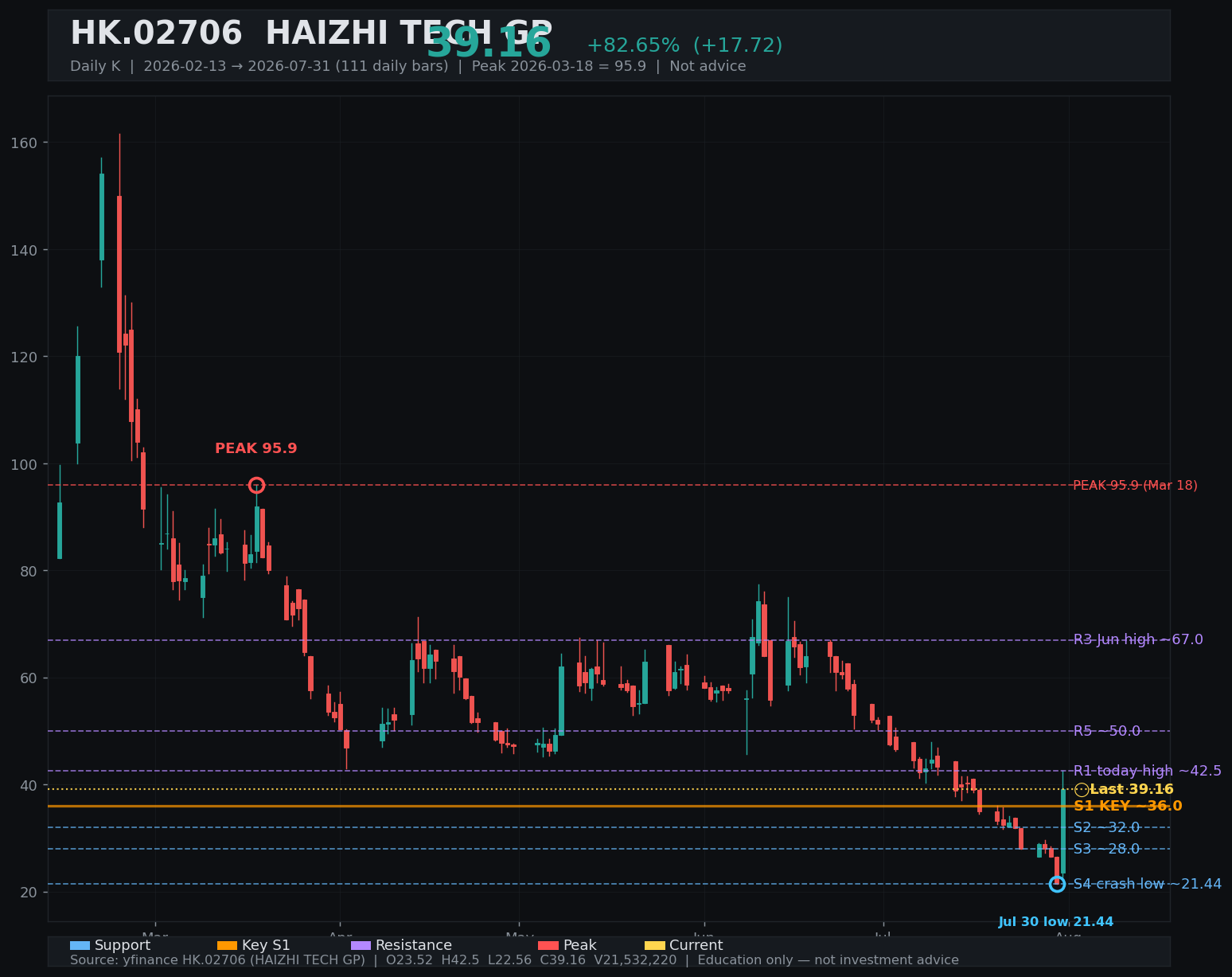Viewport: 1232px width, 977px height.
Task: Click the 'S3 ~28.0' support label
Action: tap(1107, 849)
